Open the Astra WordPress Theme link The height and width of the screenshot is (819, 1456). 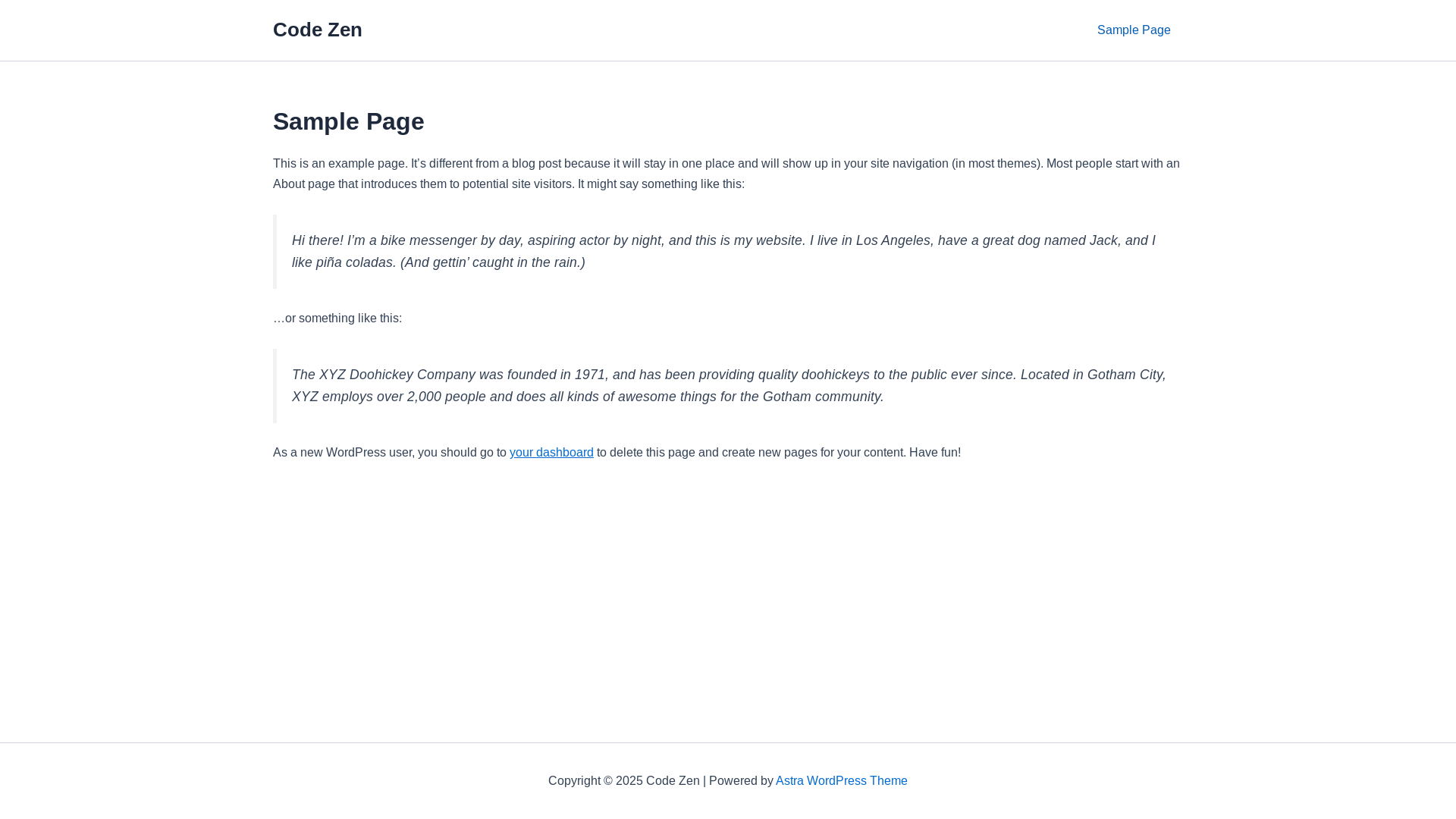click(841, 781)
